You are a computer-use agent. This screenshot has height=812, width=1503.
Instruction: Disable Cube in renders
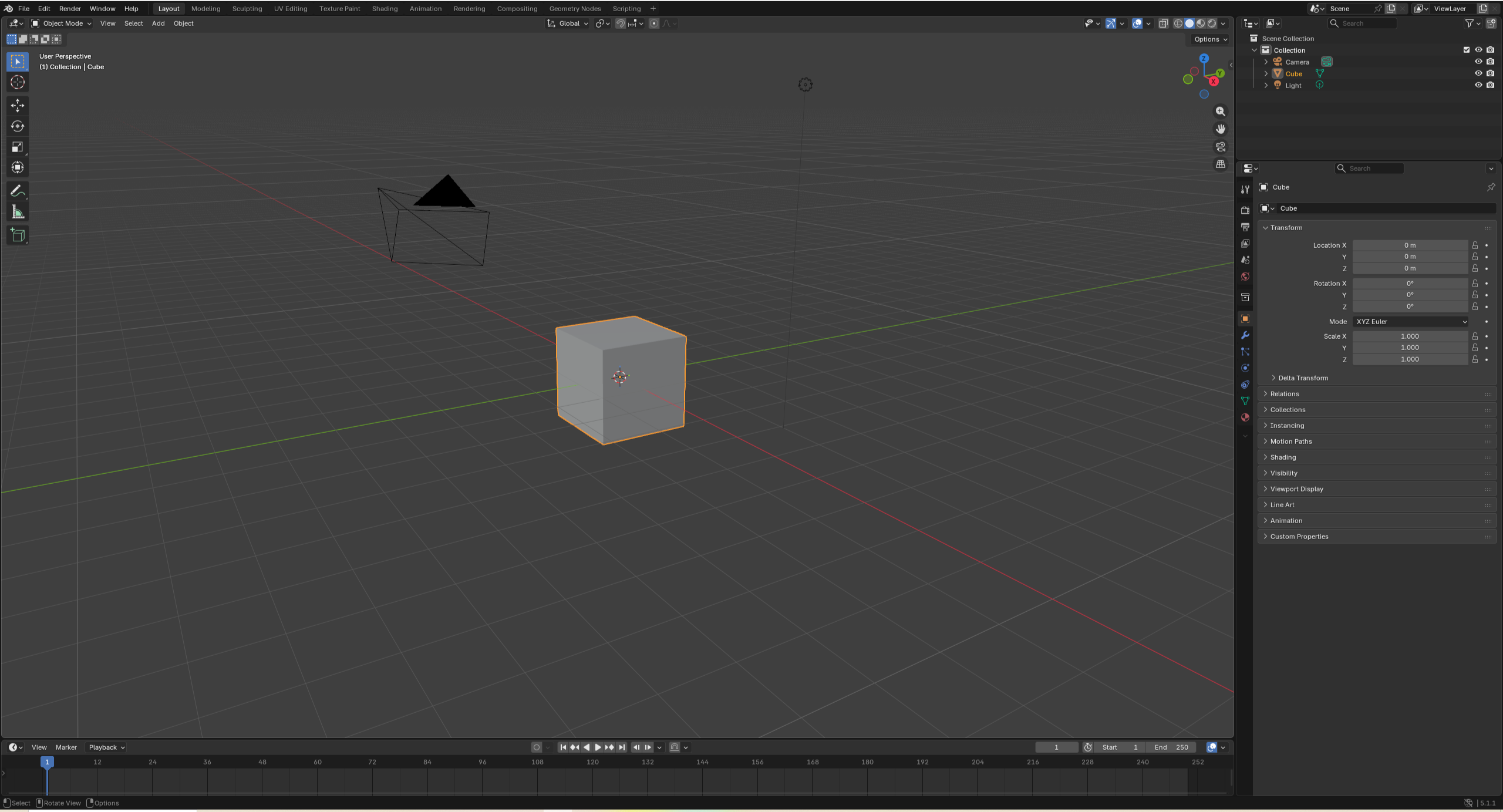point(1490,73)
